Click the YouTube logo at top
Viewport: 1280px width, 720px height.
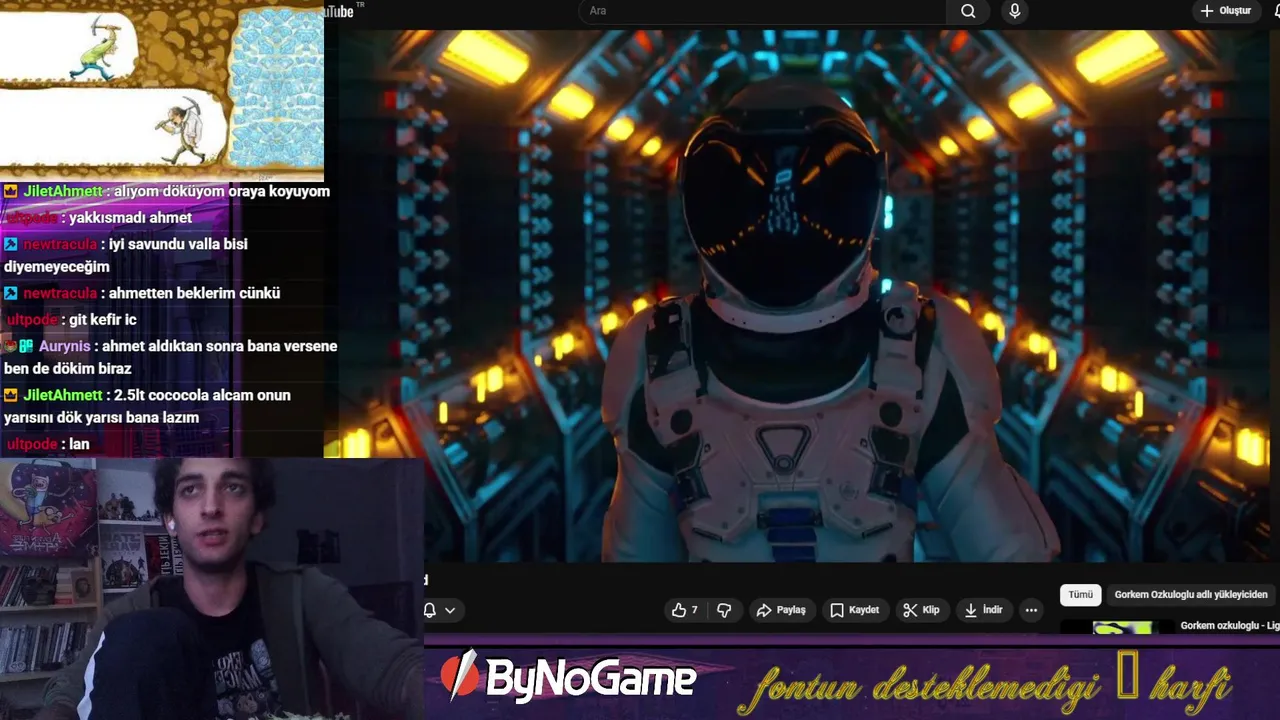[341, 11]
